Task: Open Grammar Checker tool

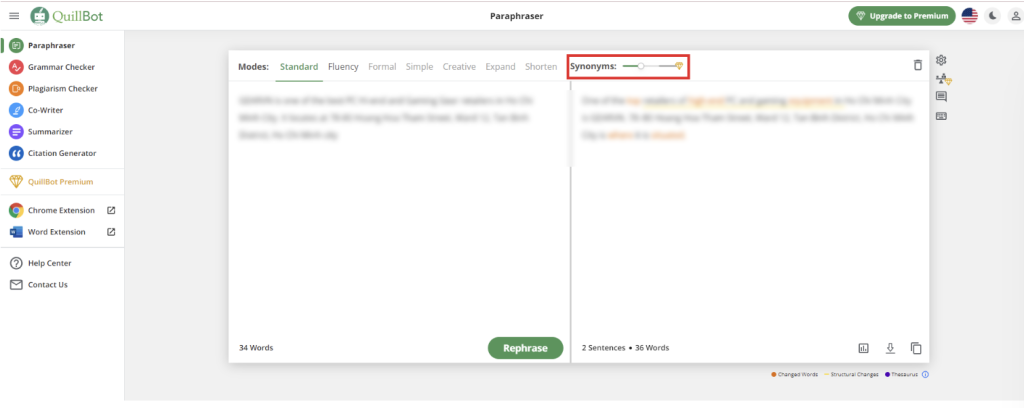Action: click(x=61, y=67)
